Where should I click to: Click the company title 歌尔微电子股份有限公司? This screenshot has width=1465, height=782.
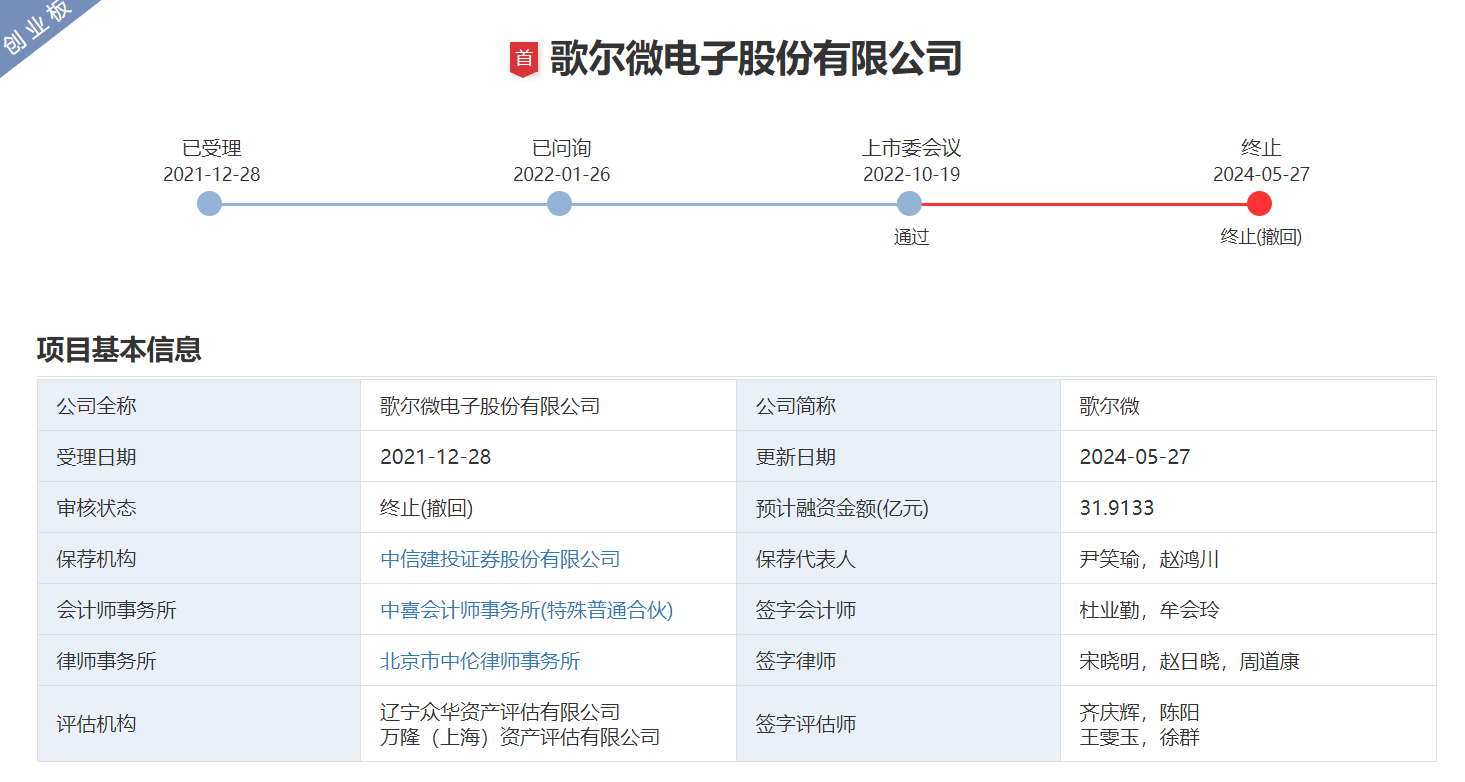755,58
